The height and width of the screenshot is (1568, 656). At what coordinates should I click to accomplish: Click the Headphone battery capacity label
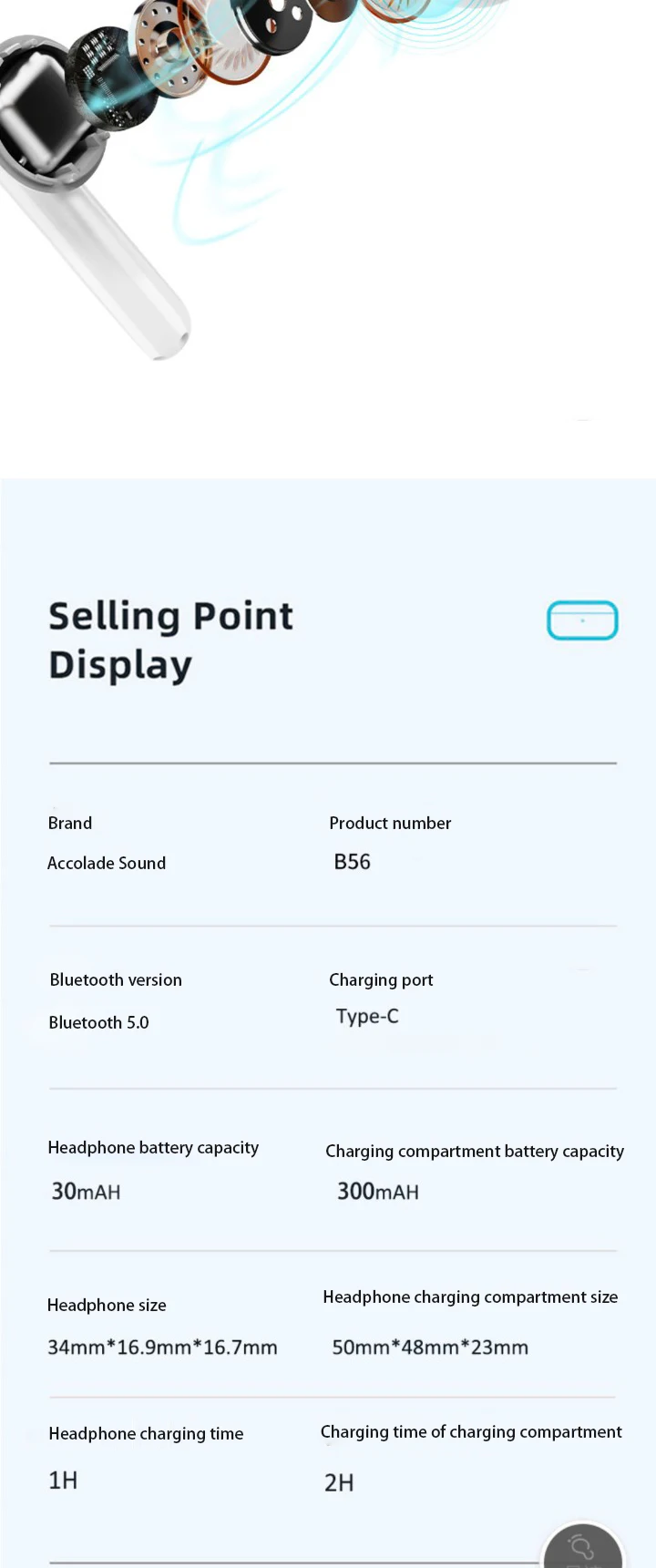pos(153,1147)
